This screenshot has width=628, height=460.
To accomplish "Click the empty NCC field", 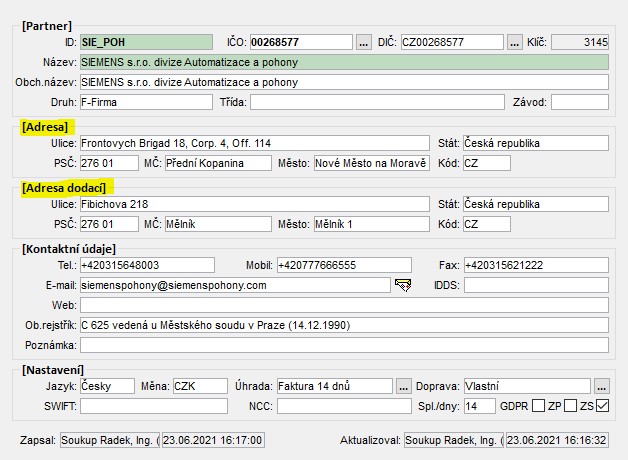I will 344,406.
